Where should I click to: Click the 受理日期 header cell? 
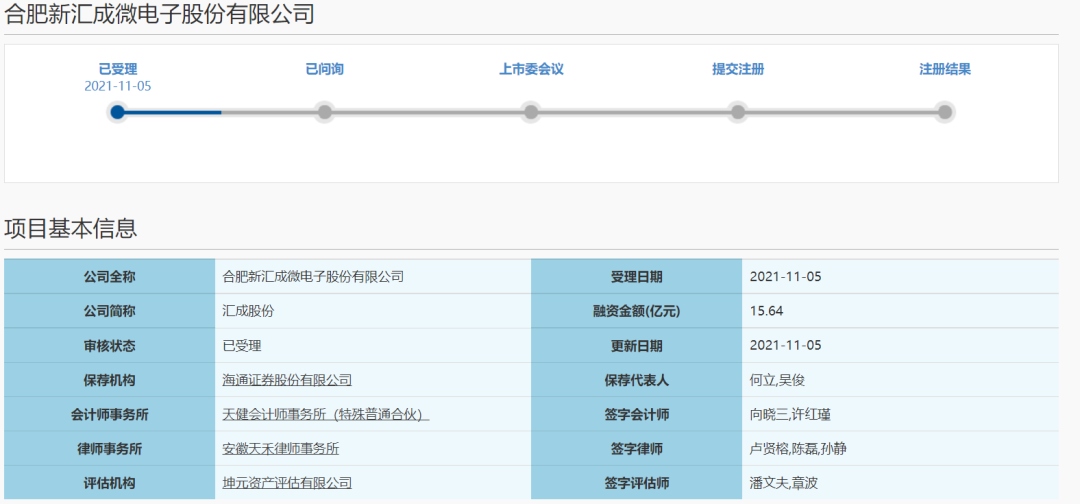coord(636,277)
